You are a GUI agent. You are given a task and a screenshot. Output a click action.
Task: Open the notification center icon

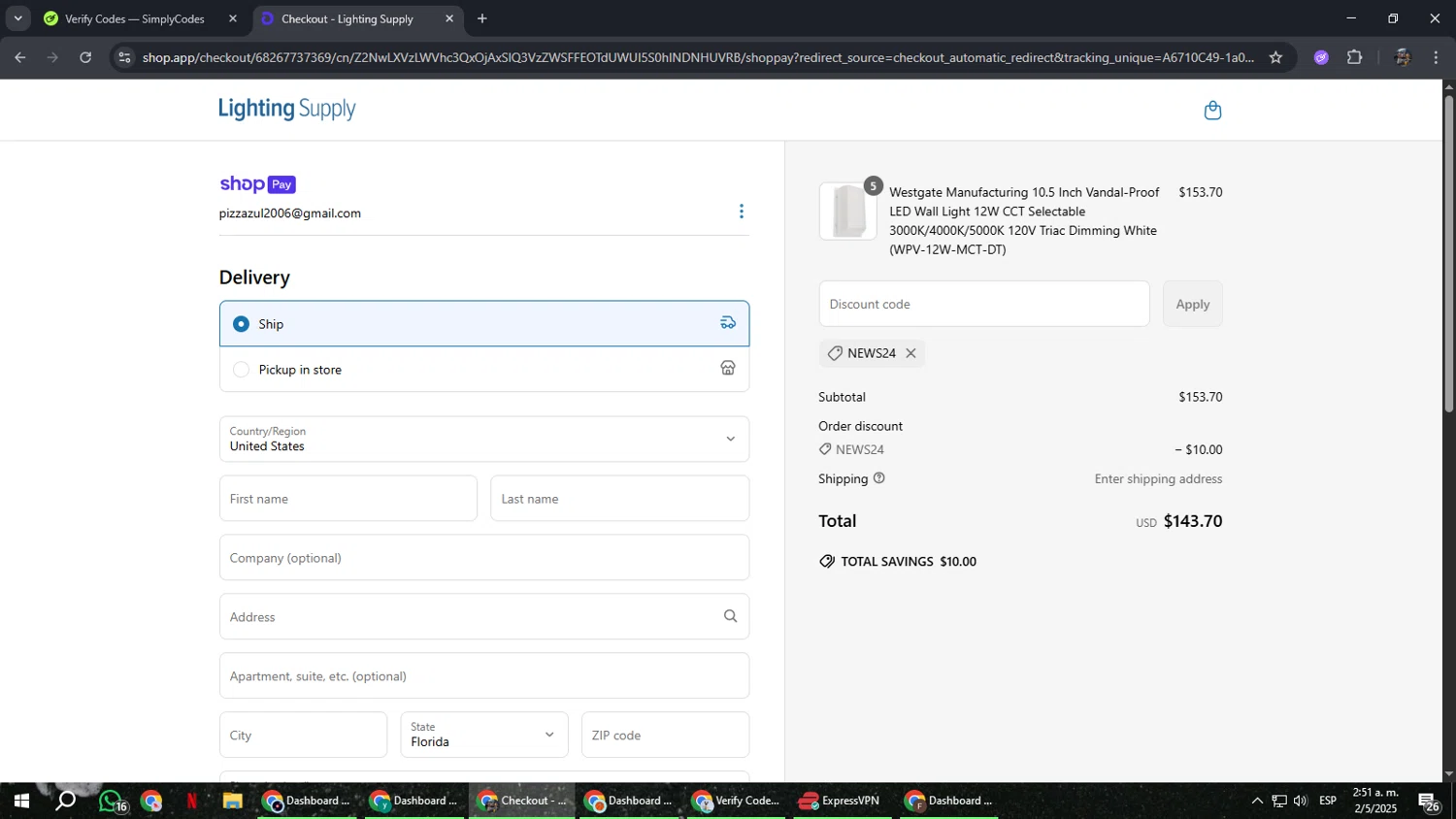click(1429, 802)
